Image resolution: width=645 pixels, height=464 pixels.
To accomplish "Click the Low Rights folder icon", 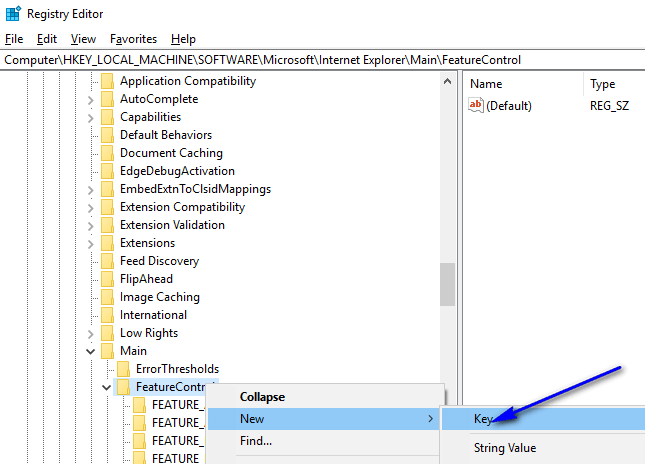I will pyautogui.click(x=107, y=333).
